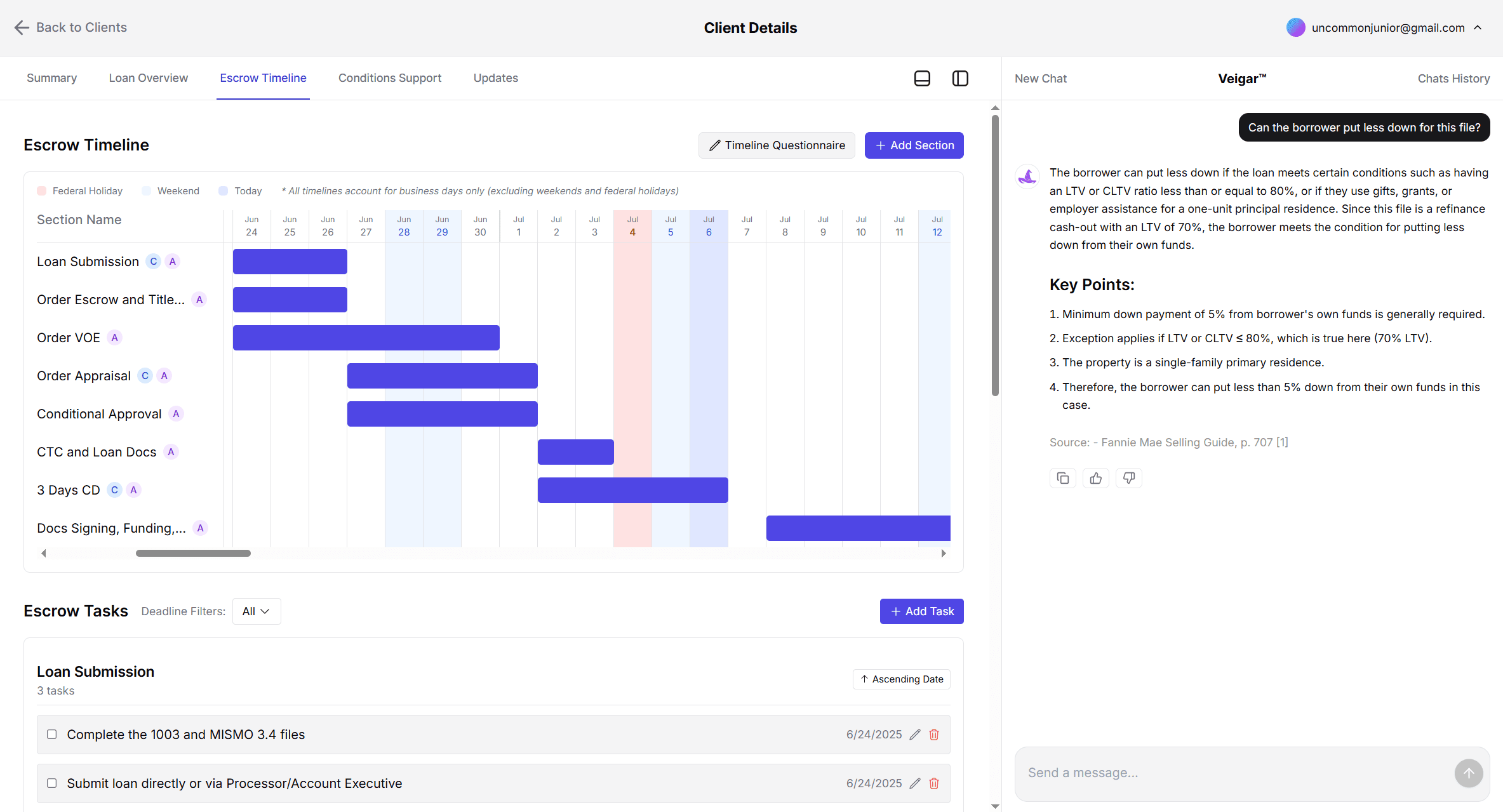Click the Add Task button
This screenshot has width=1503, height=812.
point(922,611)
